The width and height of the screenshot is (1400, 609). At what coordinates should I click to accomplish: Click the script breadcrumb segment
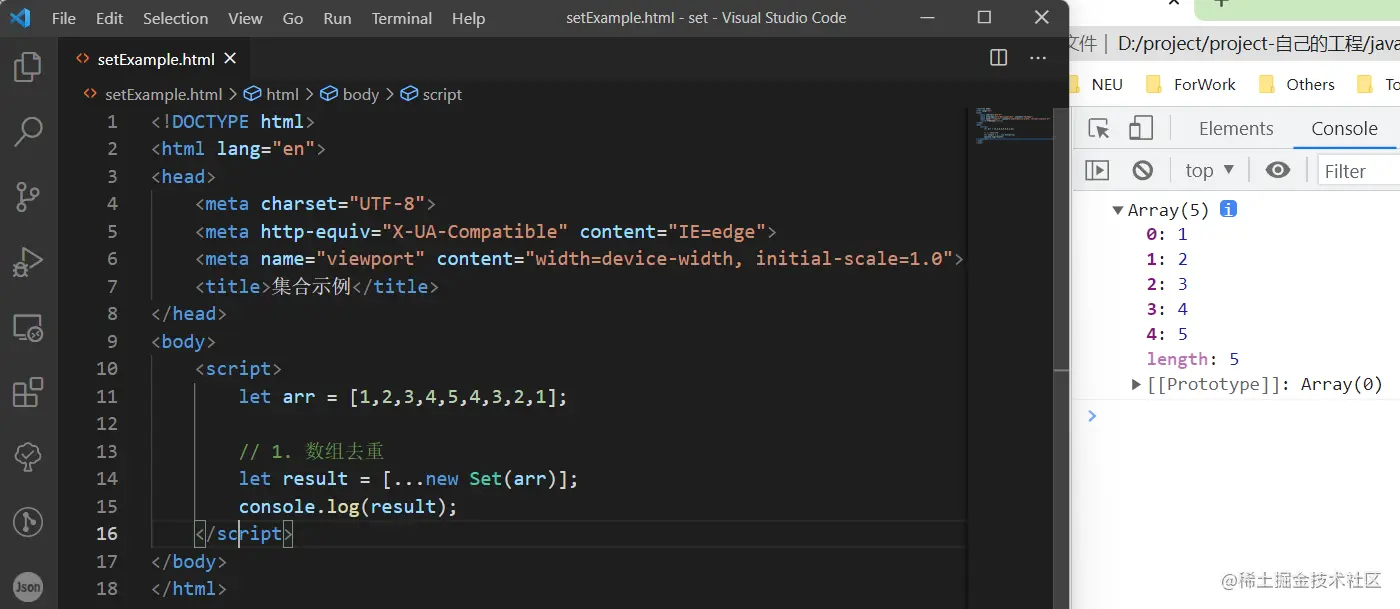click(431, 94)
